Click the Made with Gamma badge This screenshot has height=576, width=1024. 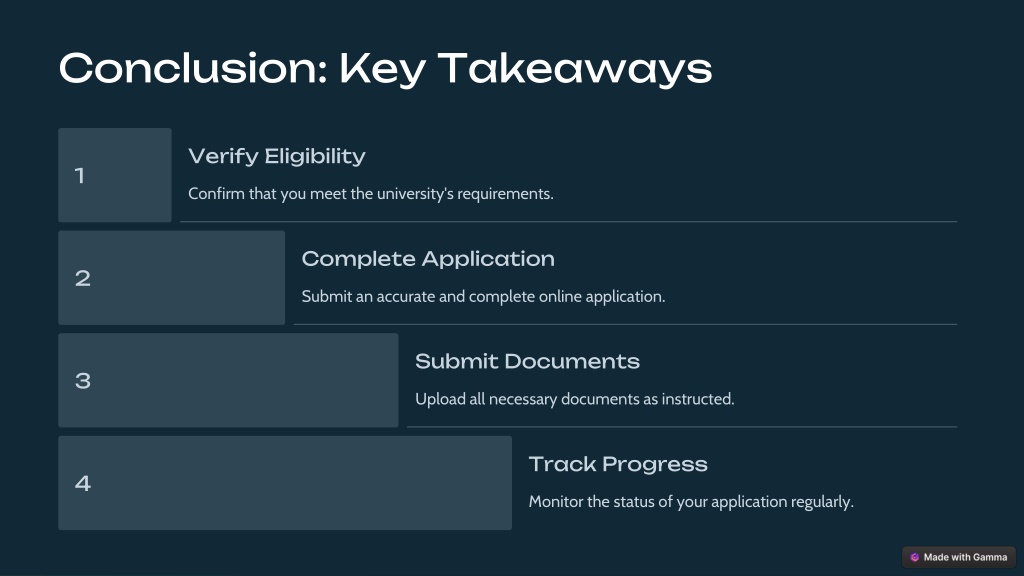959,557
